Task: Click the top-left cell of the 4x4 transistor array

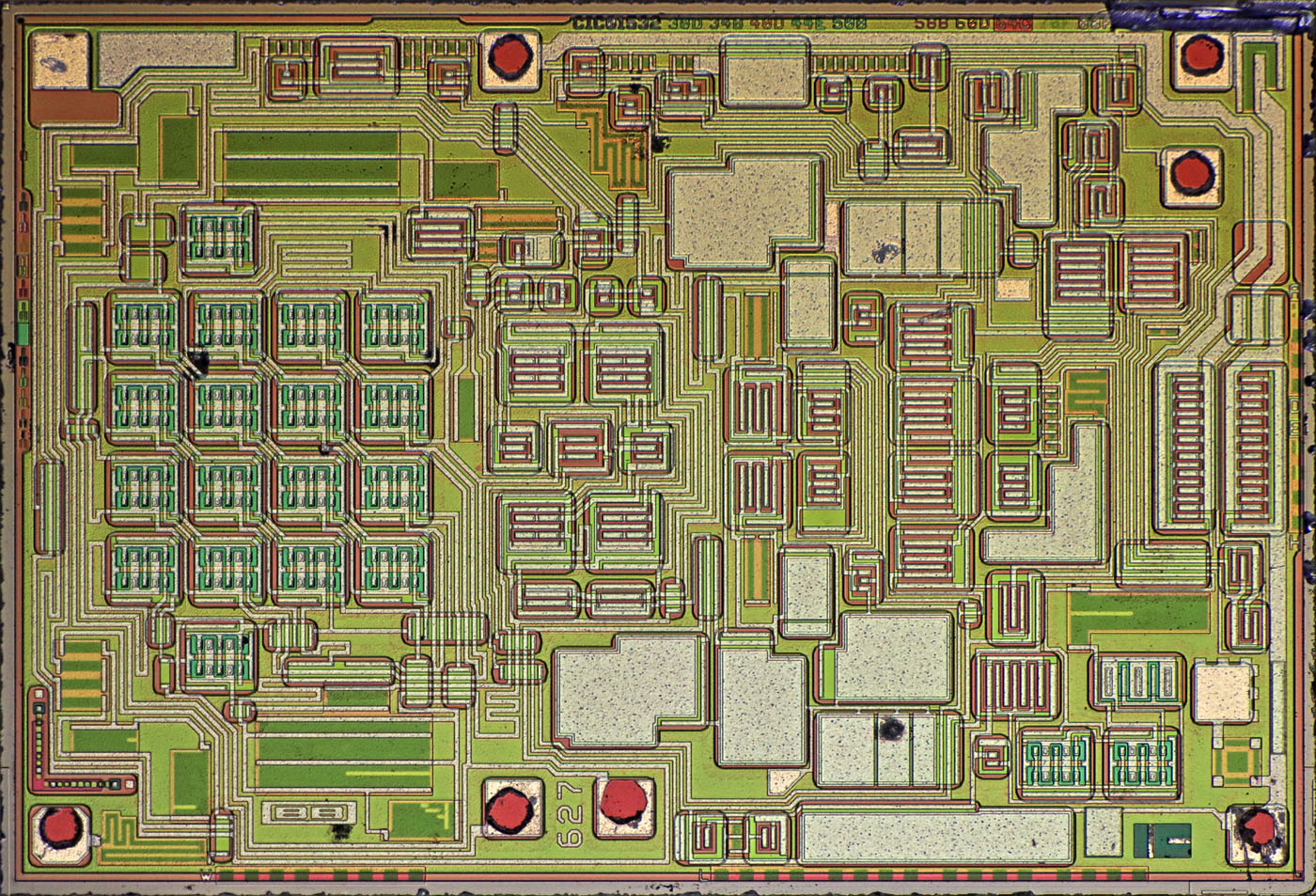Action: (145, 325)
